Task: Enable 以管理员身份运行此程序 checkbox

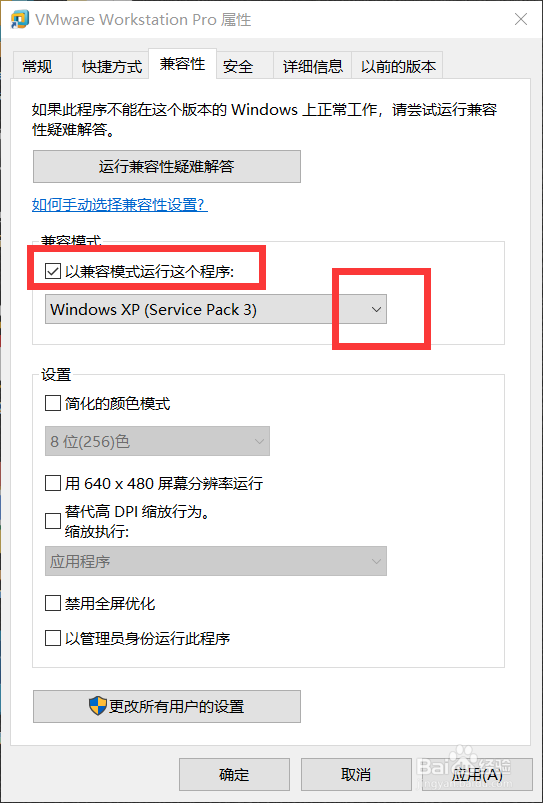Action: [x=53, y=639]
